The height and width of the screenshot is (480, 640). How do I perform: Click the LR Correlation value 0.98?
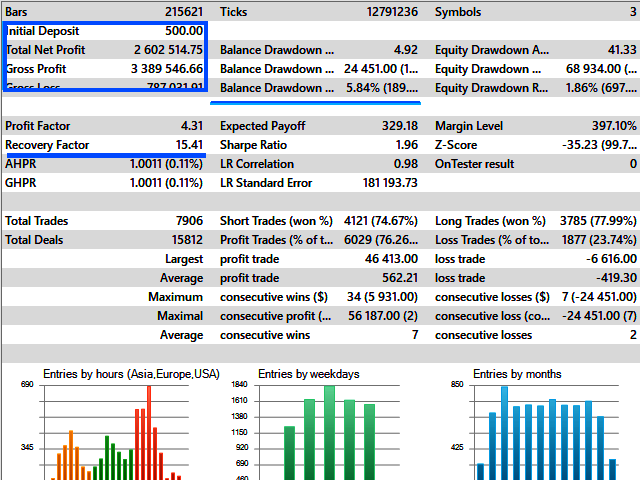[x=405, y=164]
